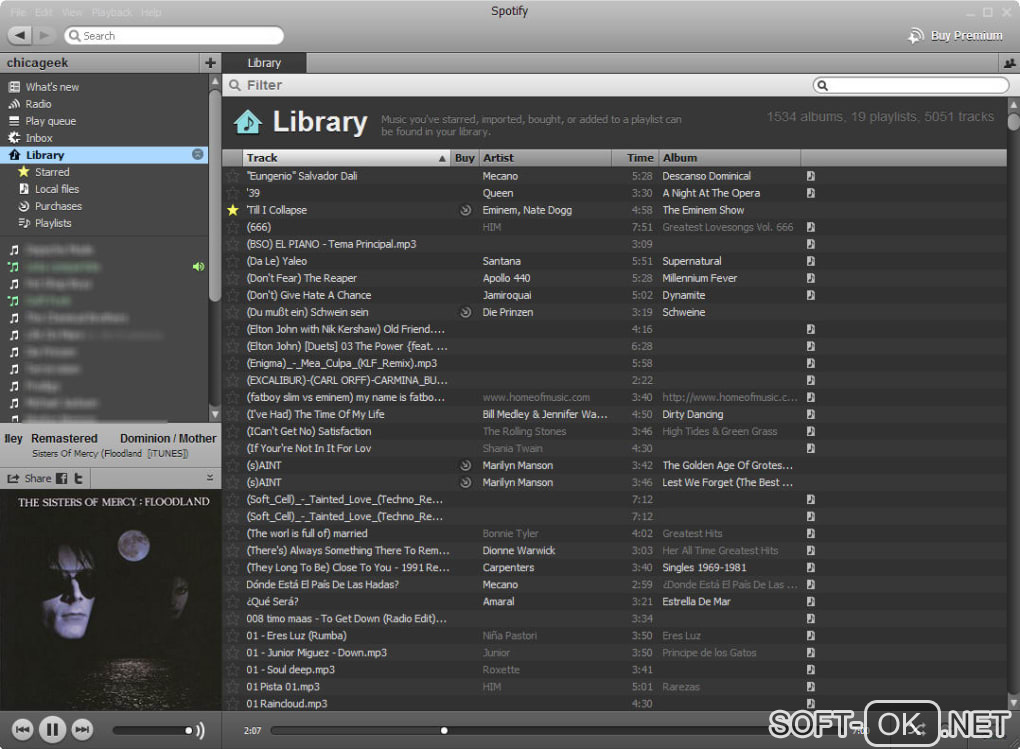Screen dimensions: 1020x749
Task: Sort by the Artist column header
Action: [544, 157]
